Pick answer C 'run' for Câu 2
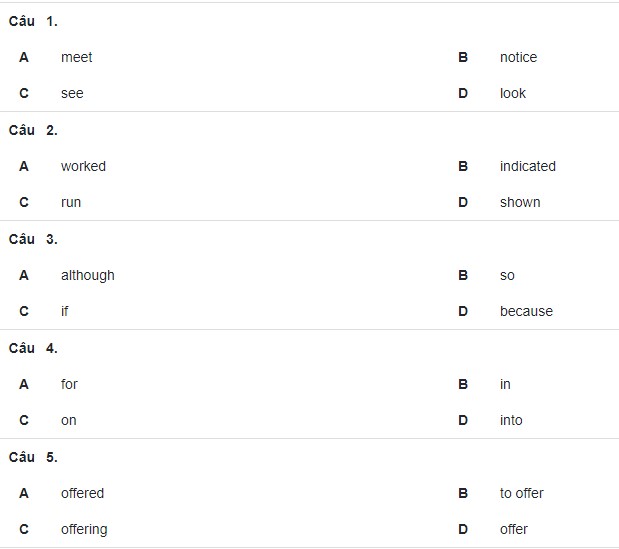 point(71,202)
